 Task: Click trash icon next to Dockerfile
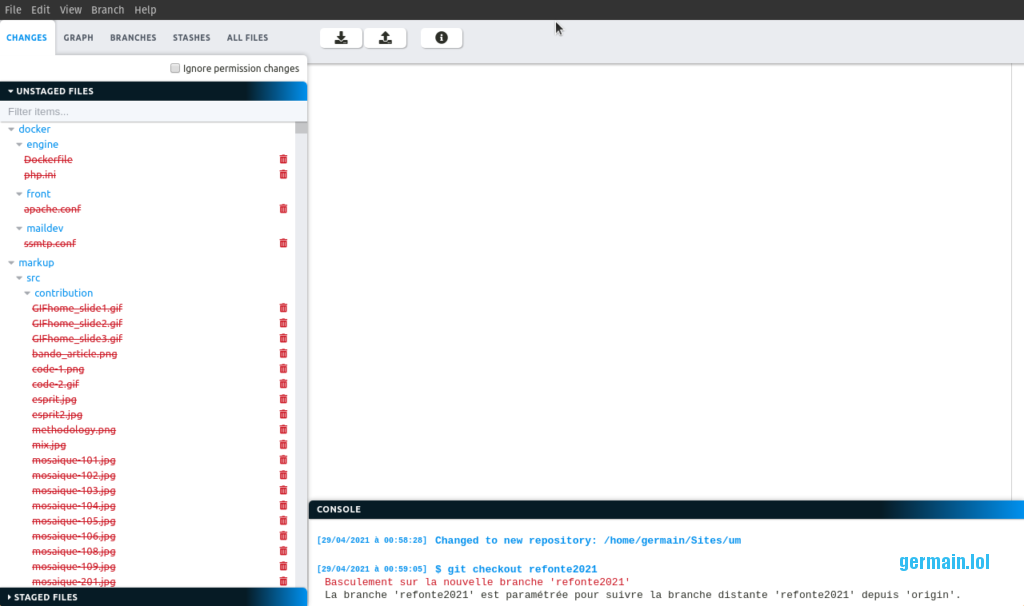point(283,159)
